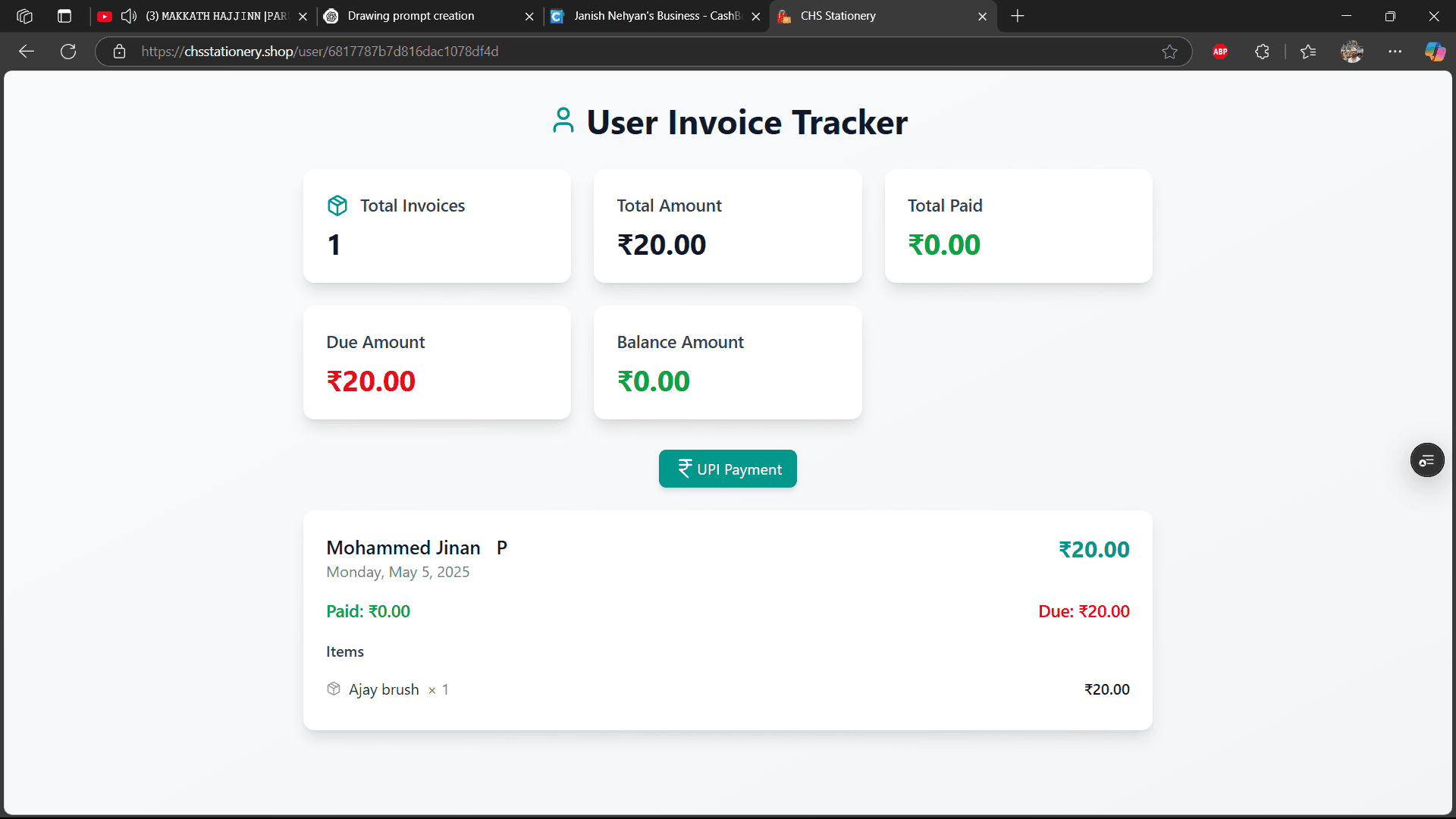Close the CHS Stationery tab

point(982,16)
